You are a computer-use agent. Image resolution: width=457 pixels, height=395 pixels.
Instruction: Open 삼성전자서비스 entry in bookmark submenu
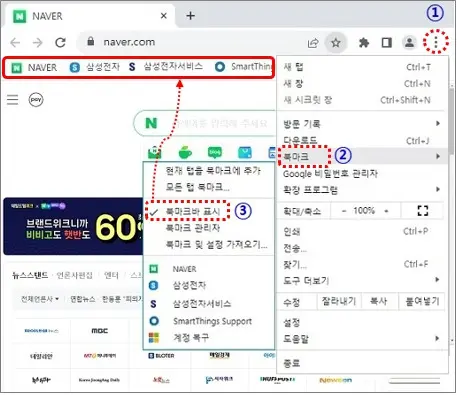(x=209, y=304)
